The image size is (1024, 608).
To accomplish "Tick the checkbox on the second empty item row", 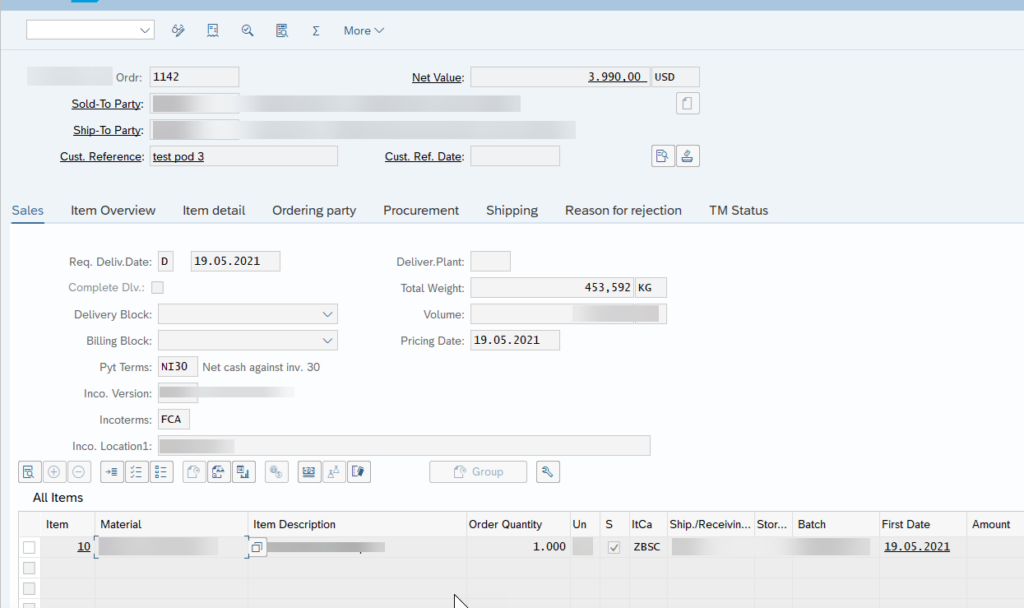I will [x=29, y=588].
